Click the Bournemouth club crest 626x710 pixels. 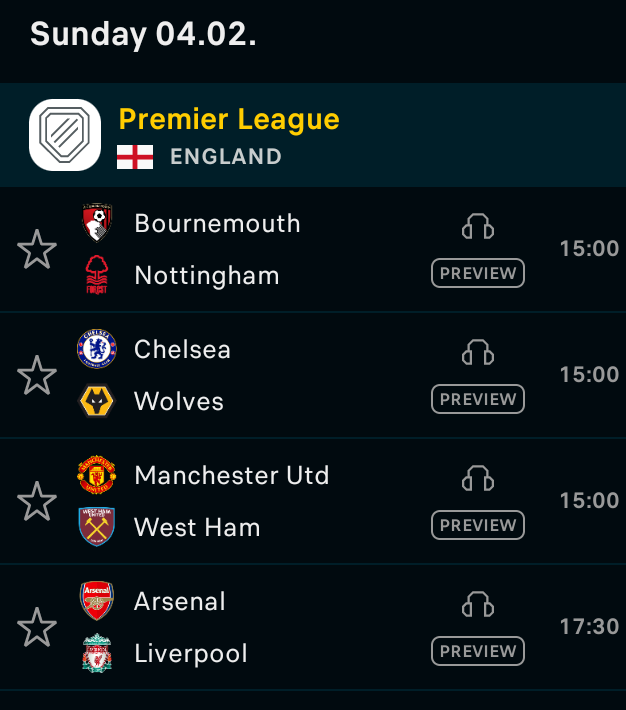click(97, 223)
